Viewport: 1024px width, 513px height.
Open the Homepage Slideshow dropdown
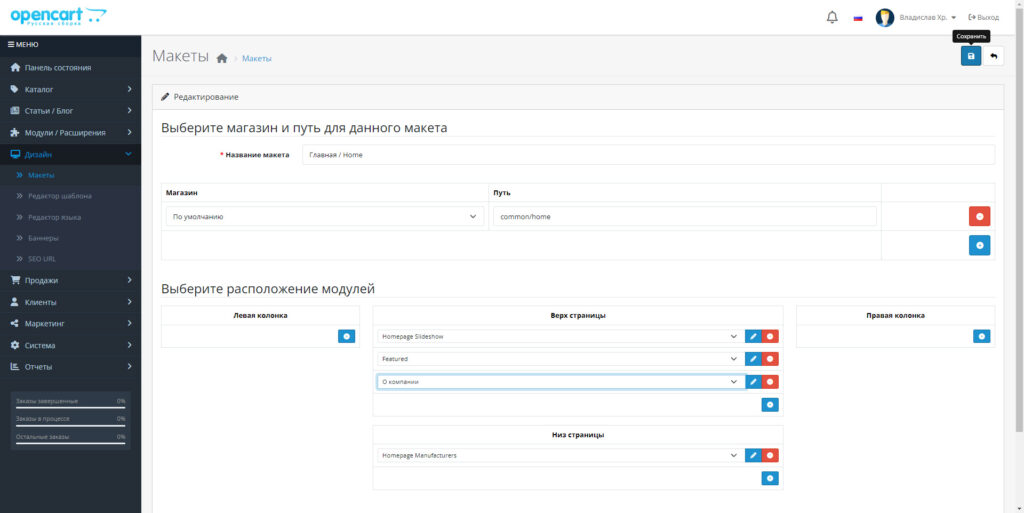click(x=560, y=336)
